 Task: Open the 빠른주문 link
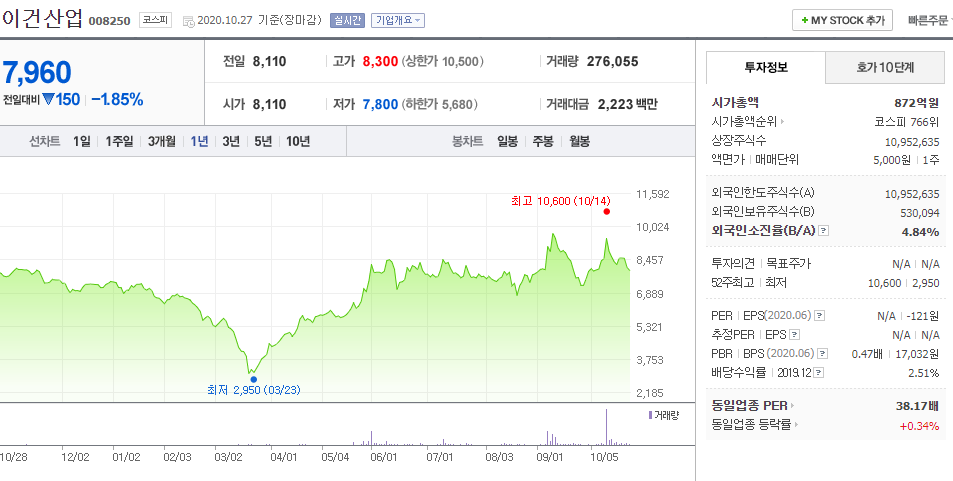coord(928,20)
